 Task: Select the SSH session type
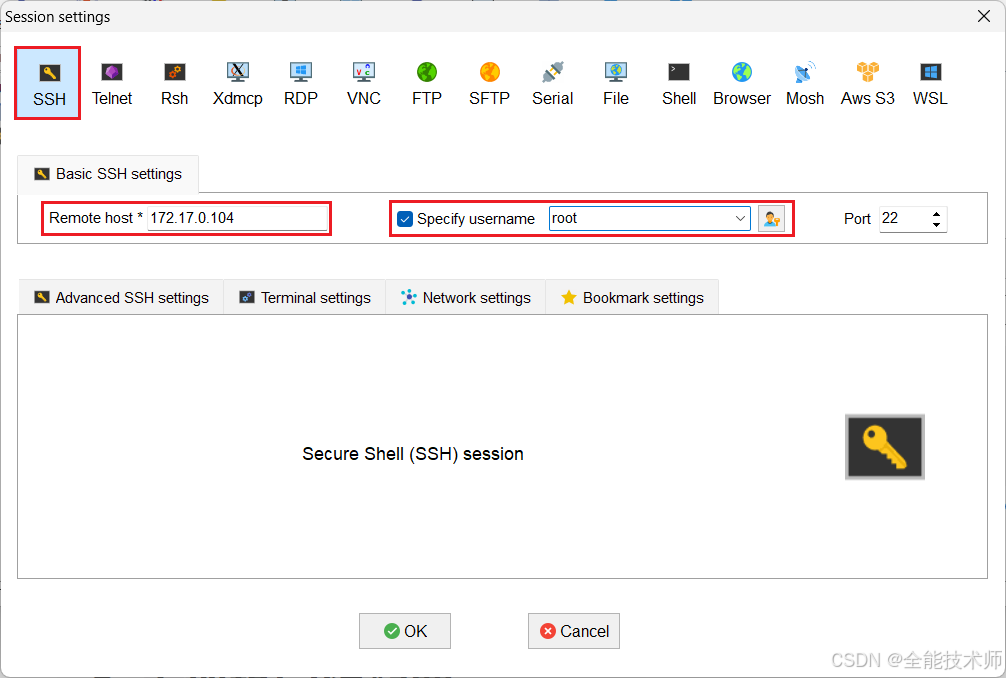49,83
